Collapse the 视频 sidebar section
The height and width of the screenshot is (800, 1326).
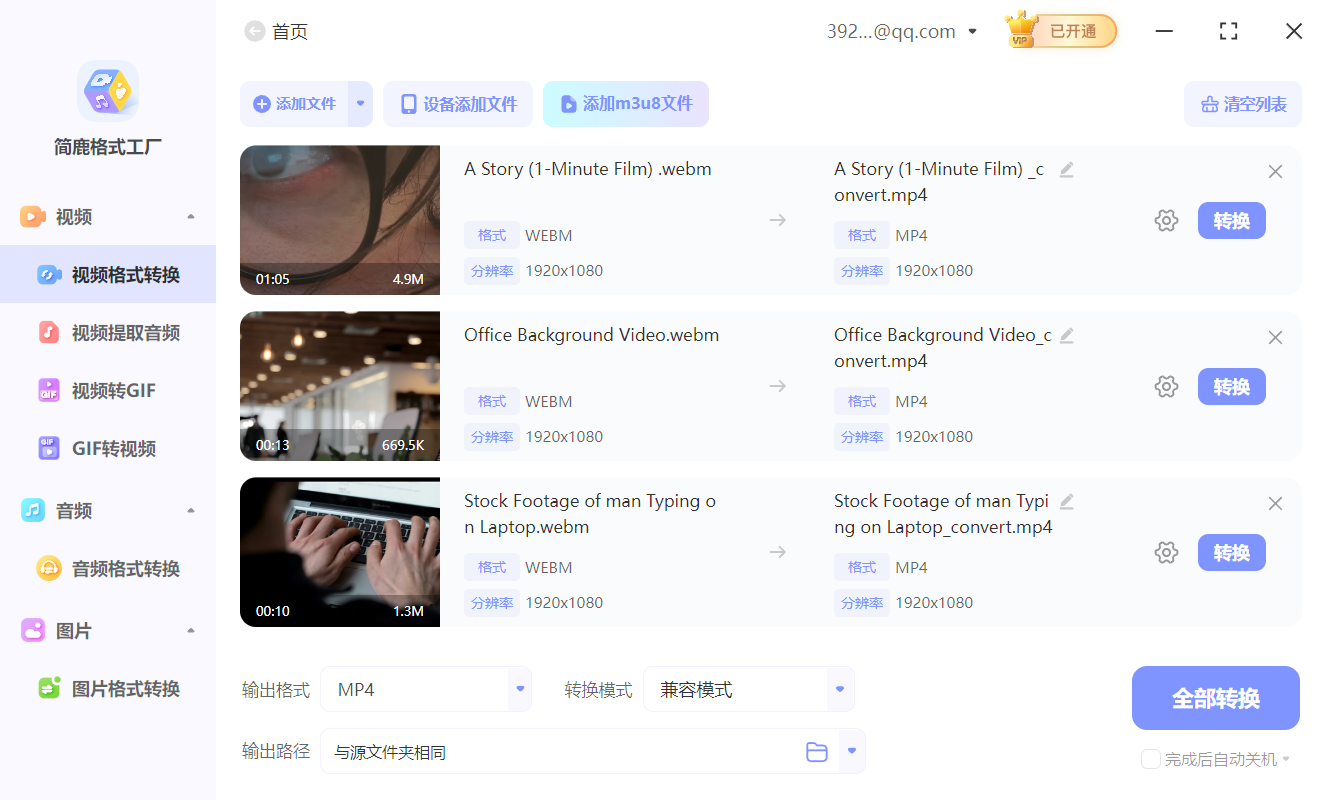(190, 216)
